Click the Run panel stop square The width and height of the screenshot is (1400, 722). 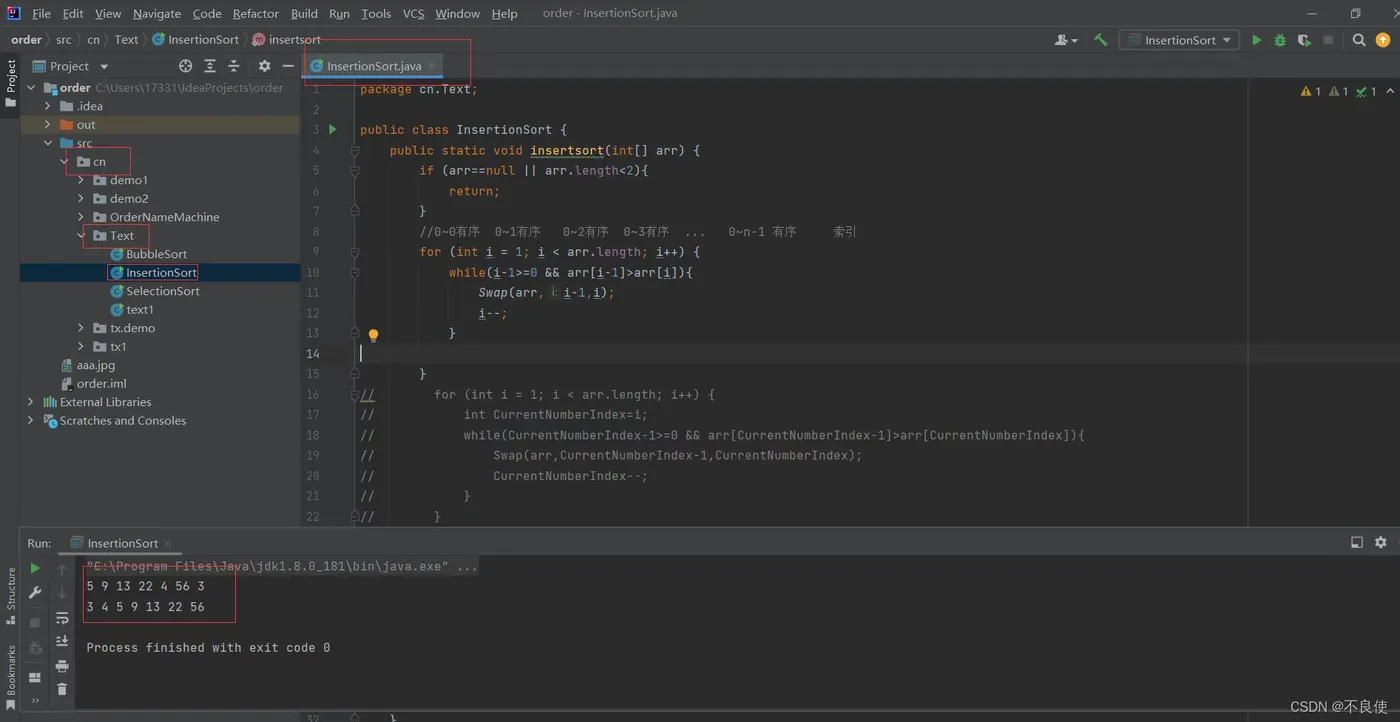pyautogui.click(x=35, y=622)
